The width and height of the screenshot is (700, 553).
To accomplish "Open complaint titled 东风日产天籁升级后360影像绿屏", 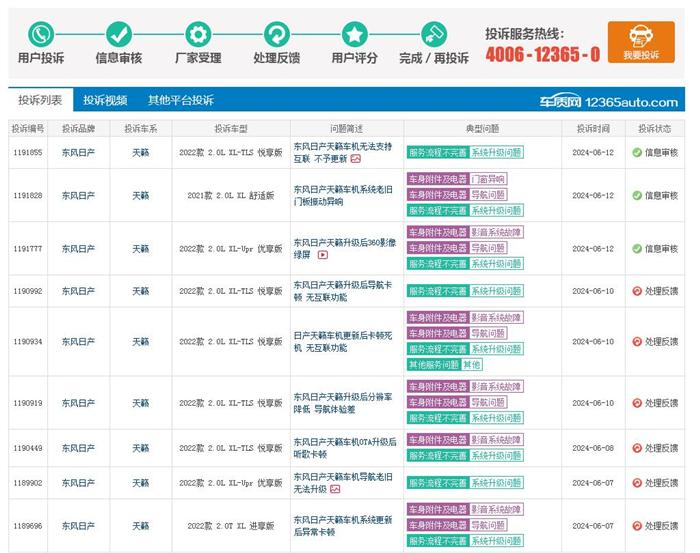I will click(x=345, y=249).
